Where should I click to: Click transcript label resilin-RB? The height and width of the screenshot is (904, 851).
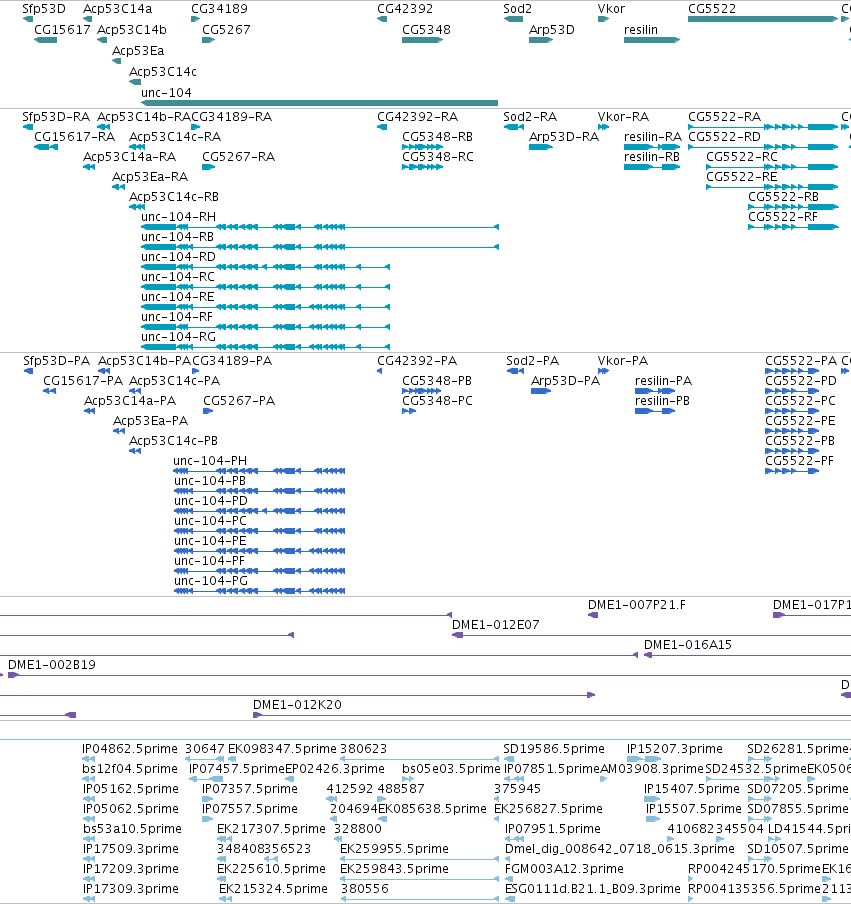[x=652, y=157]
